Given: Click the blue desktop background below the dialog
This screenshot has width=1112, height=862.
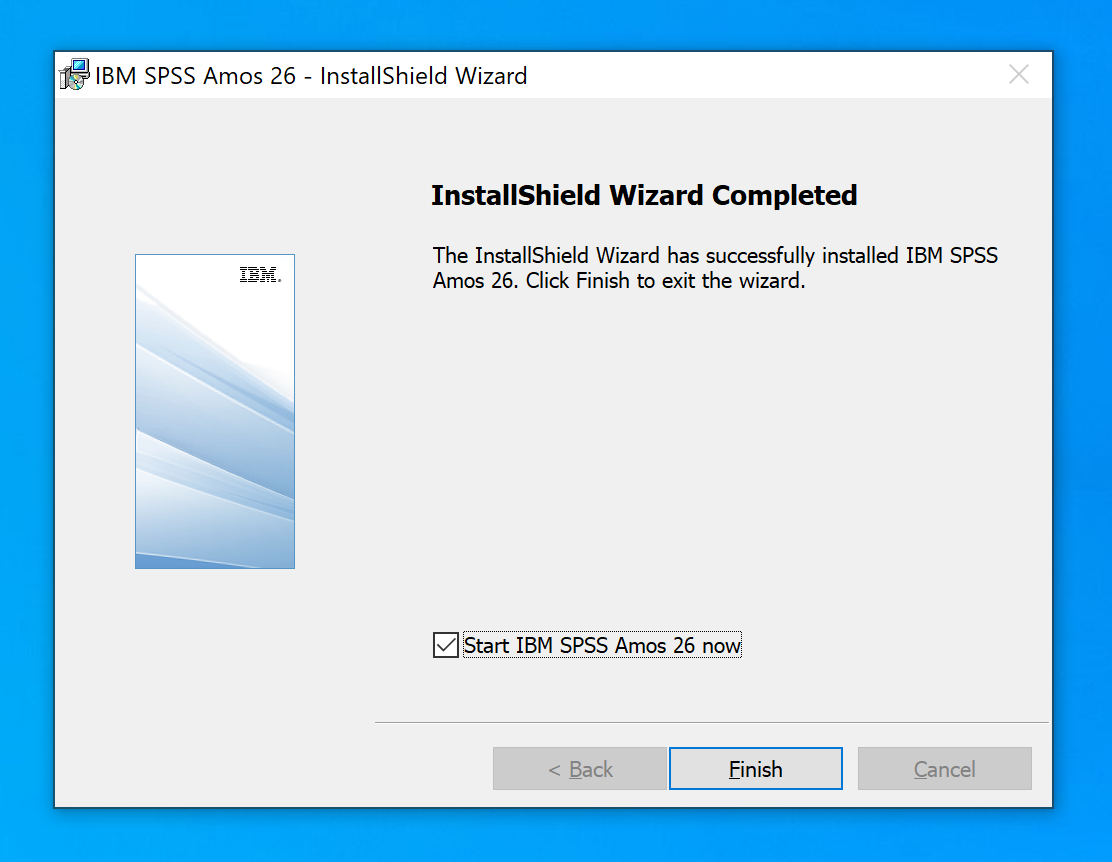Looking at the screenshot, I should pyautogui.click(x=556, y=835).
